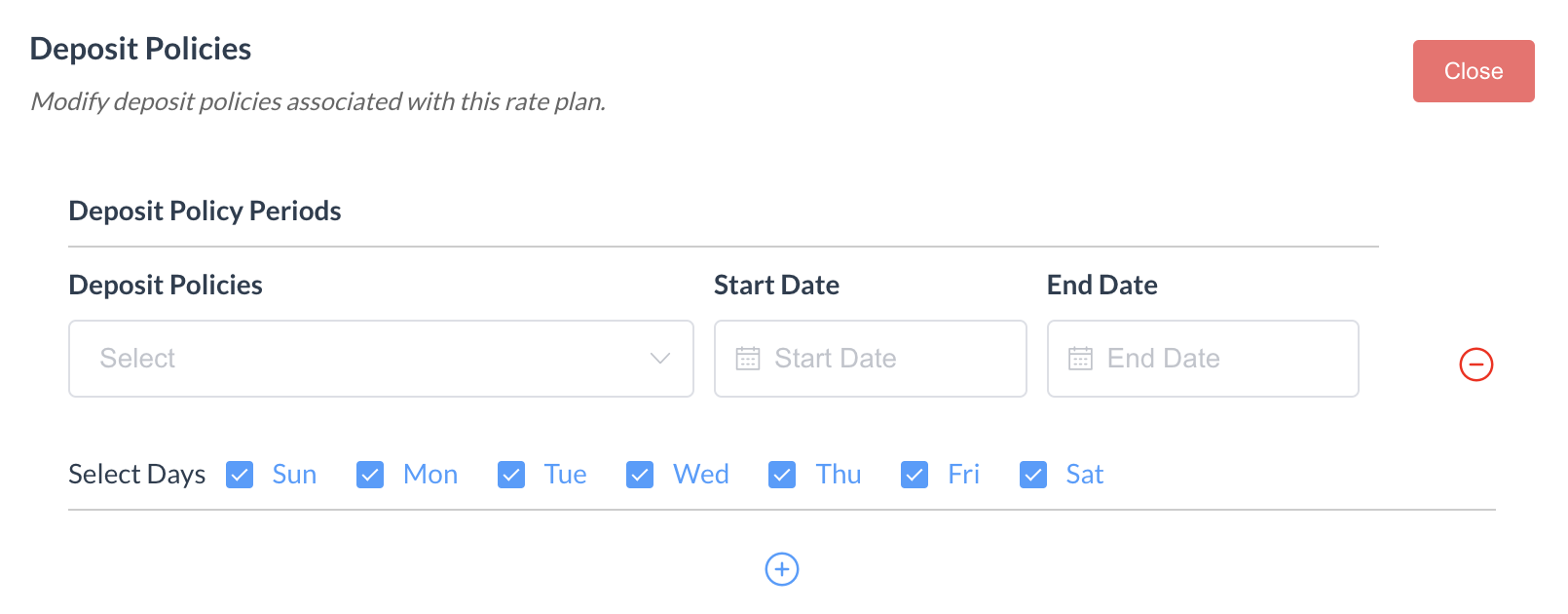Click the calendar icon in End Date
Image resolution: width=1568 pixels, height=614 pixels.
coord(1080,359)
